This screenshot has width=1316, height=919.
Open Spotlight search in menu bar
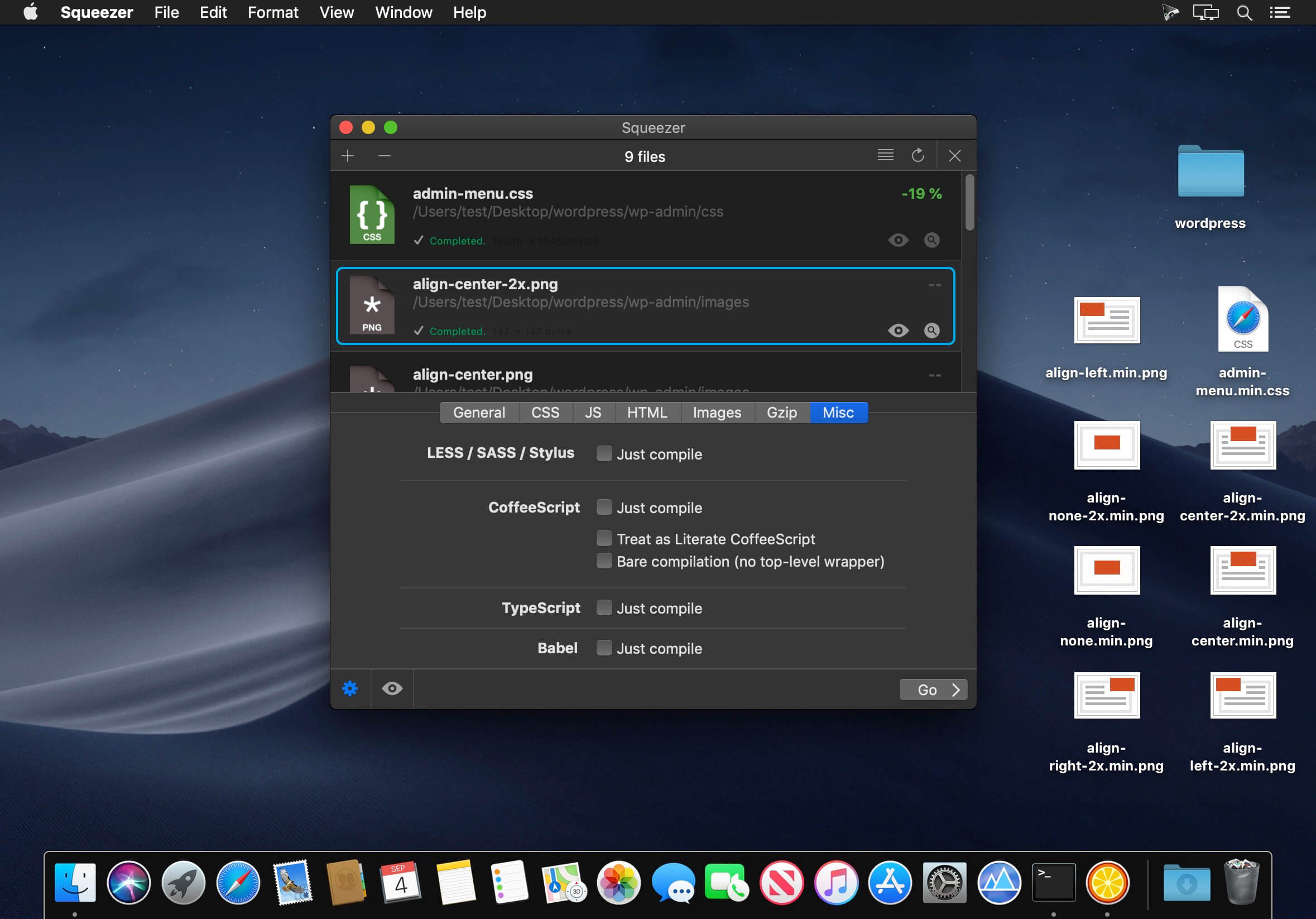[1244, 13]
